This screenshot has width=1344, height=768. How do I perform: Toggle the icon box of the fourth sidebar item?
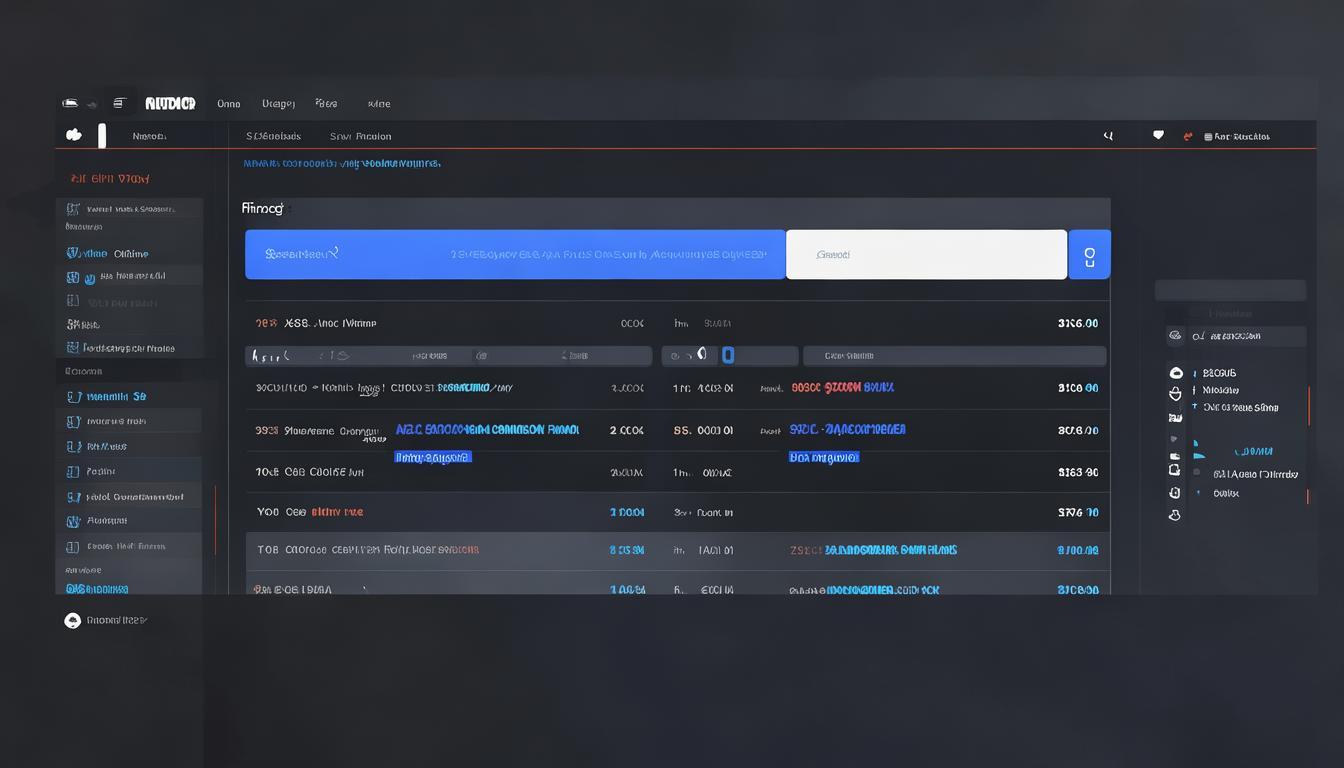(x=72, y=301)
